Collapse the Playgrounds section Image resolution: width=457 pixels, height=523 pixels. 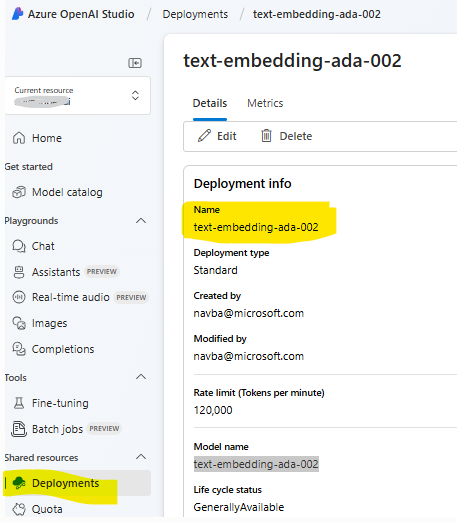tap(141, 220)
